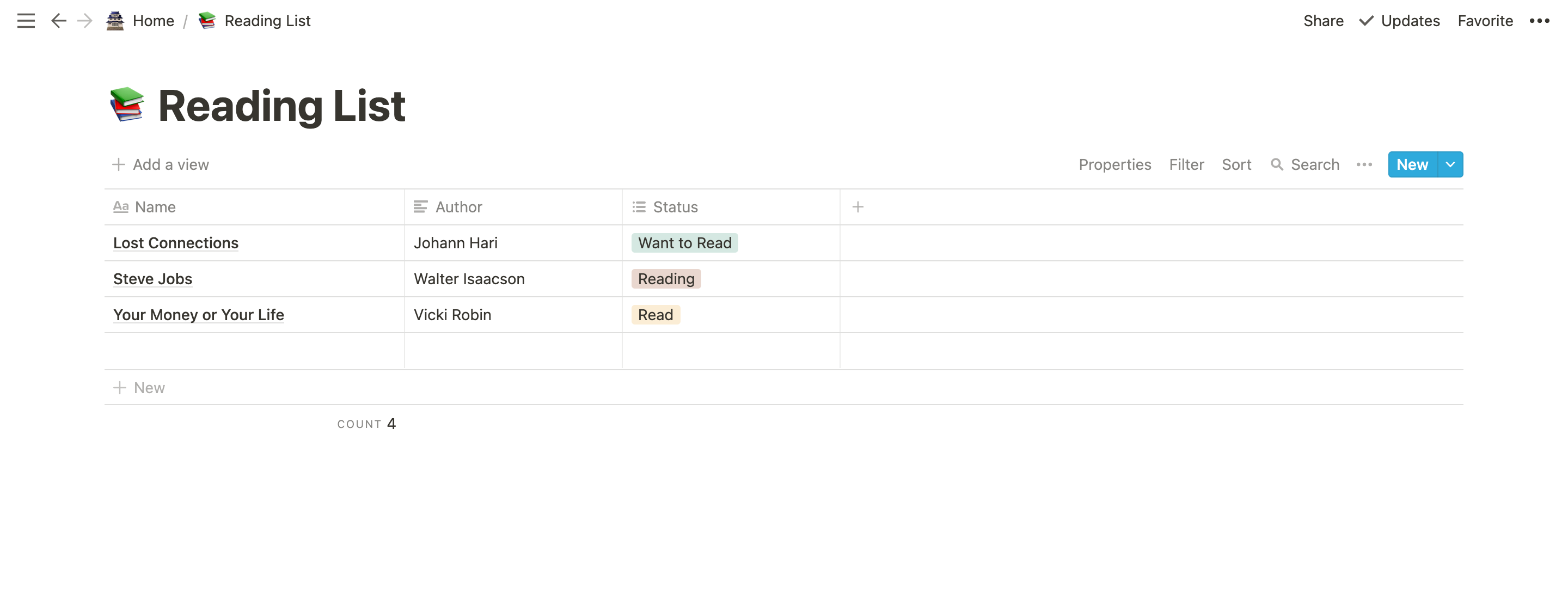Screen dimensions: 1568x612
Task: Open the Status column header menu
Action: coord(731,207)
